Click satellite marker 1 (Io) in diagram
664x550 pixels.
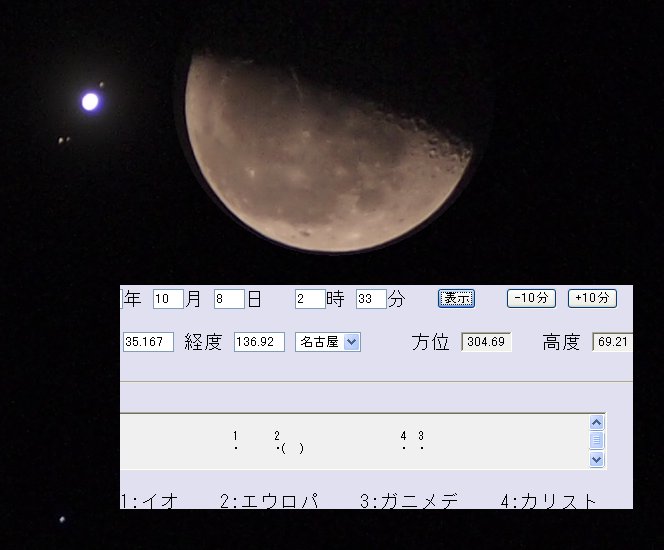click(235, 447)
